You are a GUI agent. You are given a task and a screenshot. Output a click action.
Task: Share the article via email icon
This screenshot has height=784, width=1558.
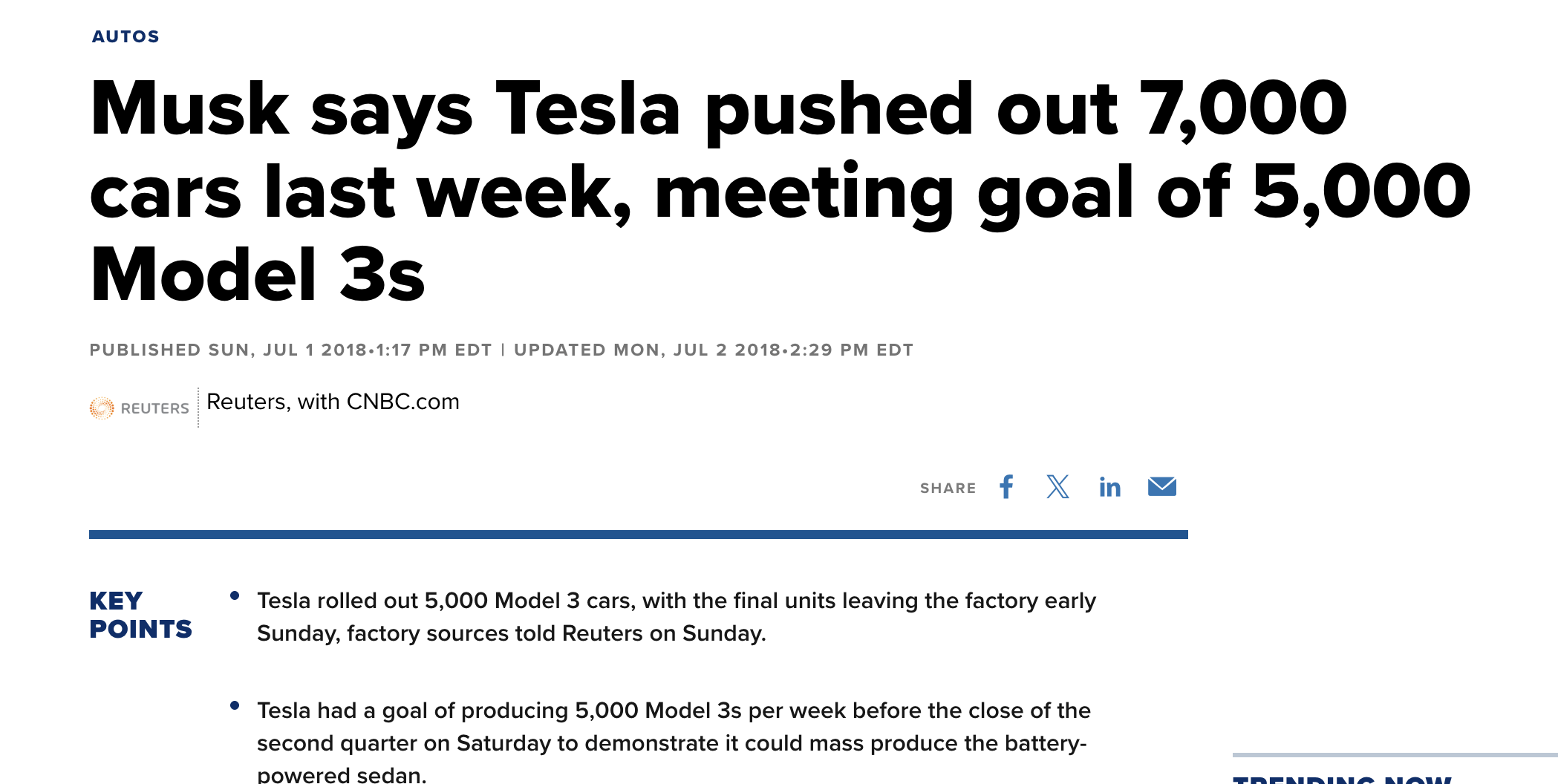tap(1161, 487)
